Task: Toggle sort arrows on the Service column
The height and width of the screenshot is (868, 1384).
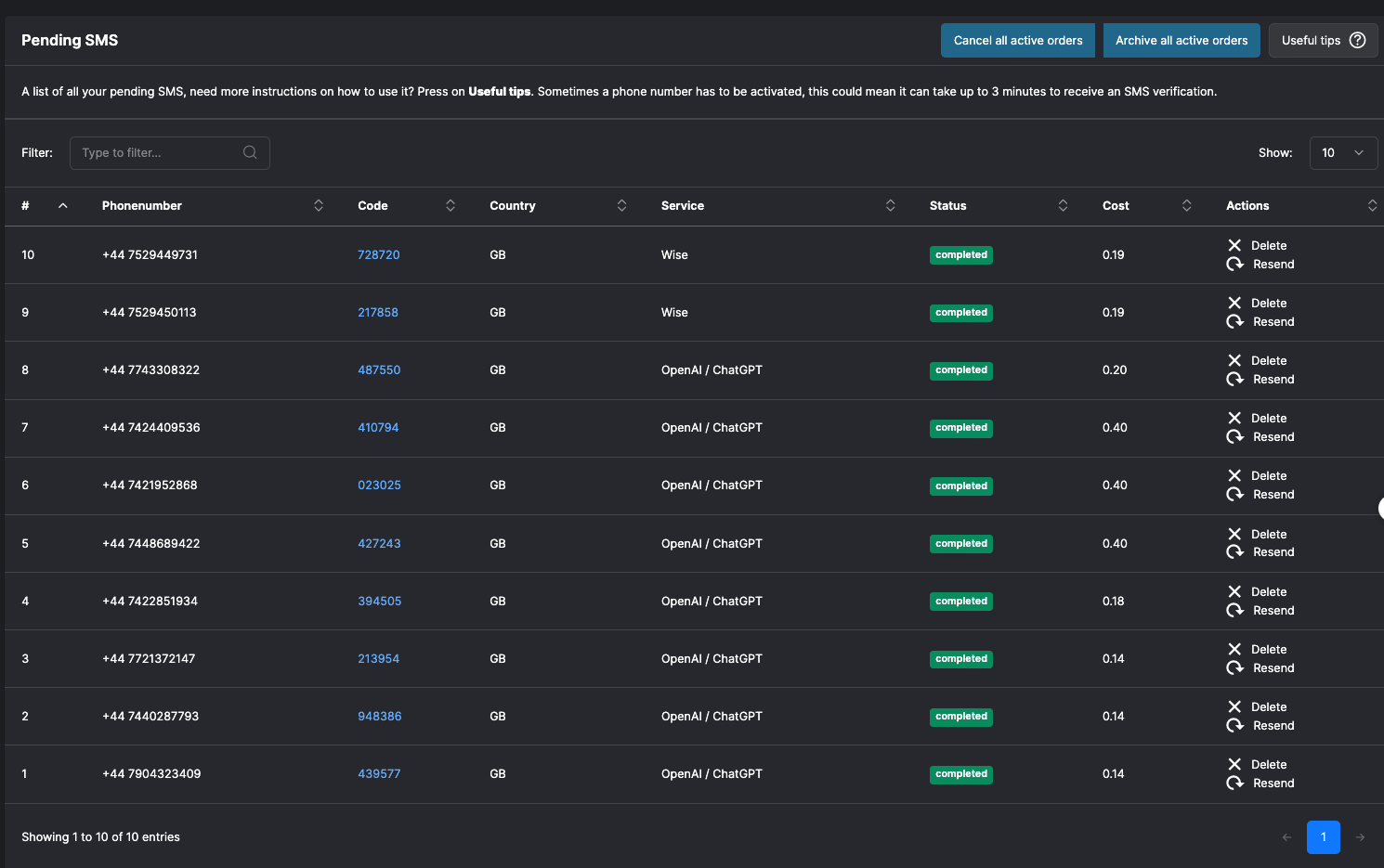Action: 890,205
